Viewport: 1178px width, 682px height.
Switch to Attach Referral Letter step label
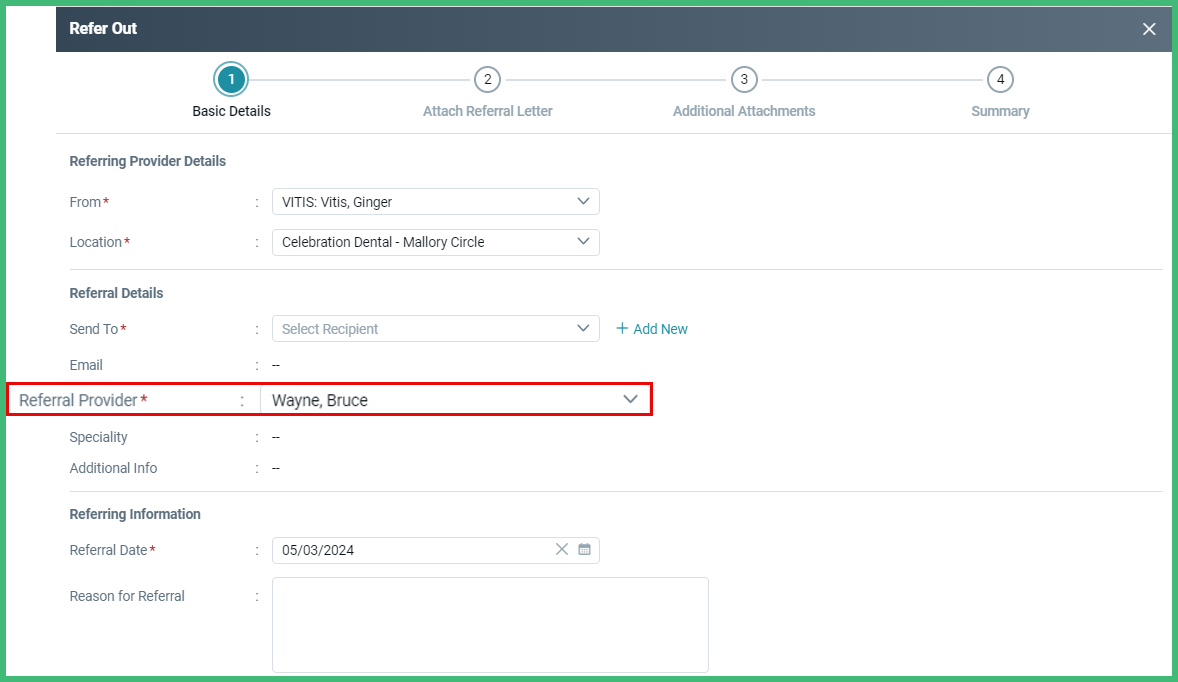click(487, 111)
